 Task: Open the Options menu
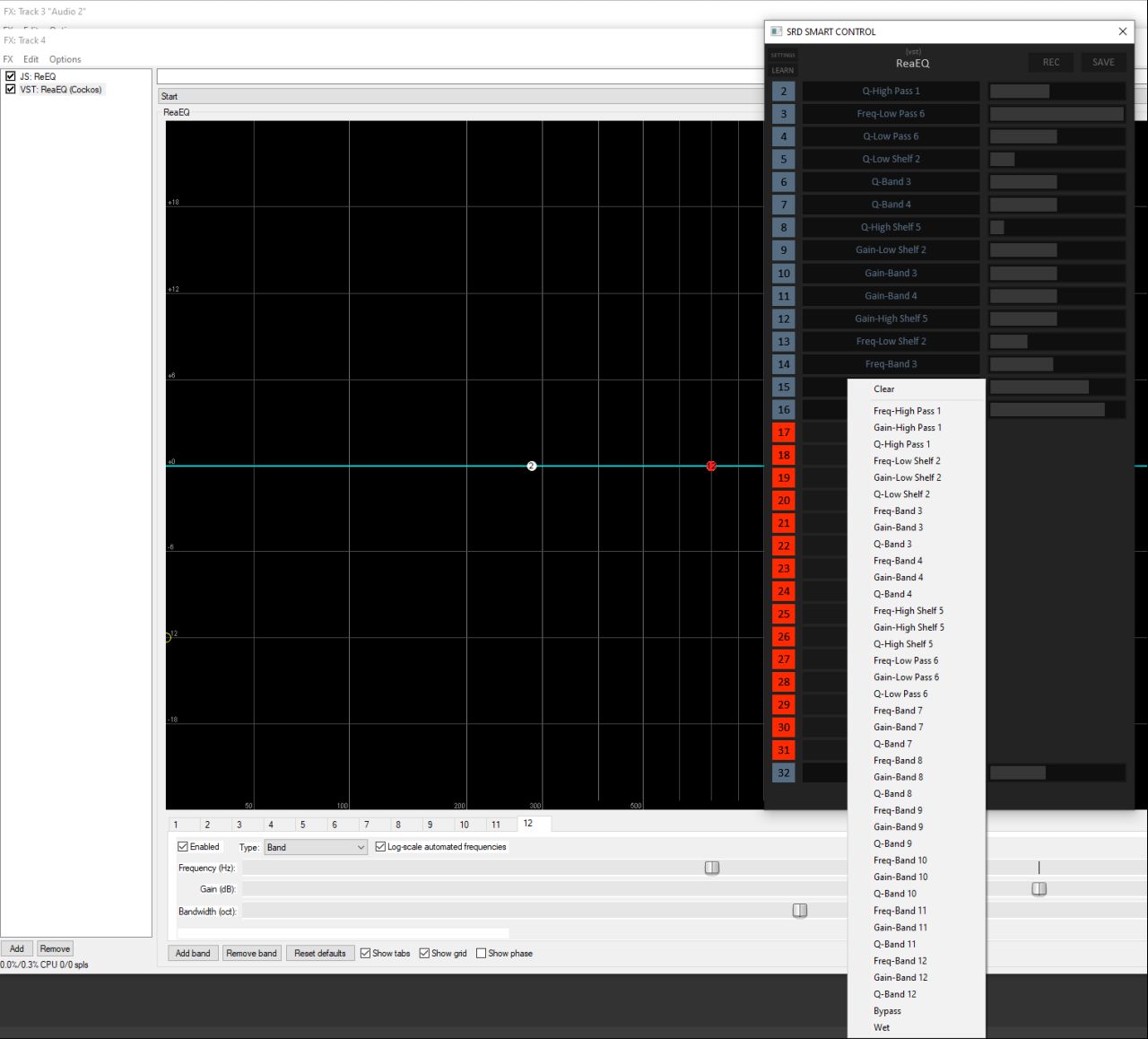(x=65, y=59)
